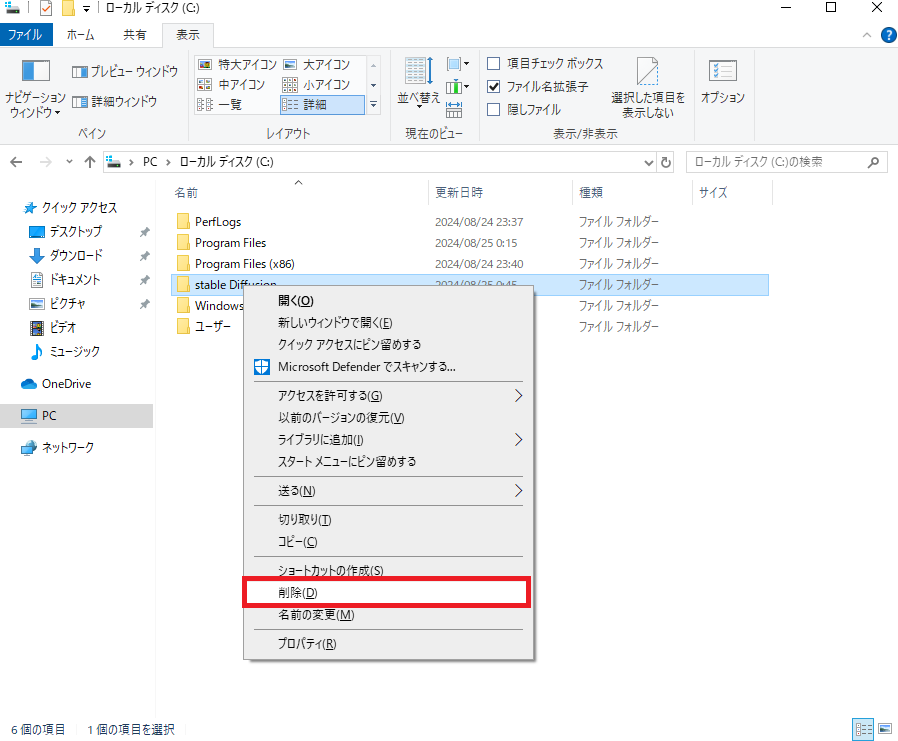Click the up arrow navigation button
Image resolution: width=898 pixels, height=741 pixels.
(90, 162)
